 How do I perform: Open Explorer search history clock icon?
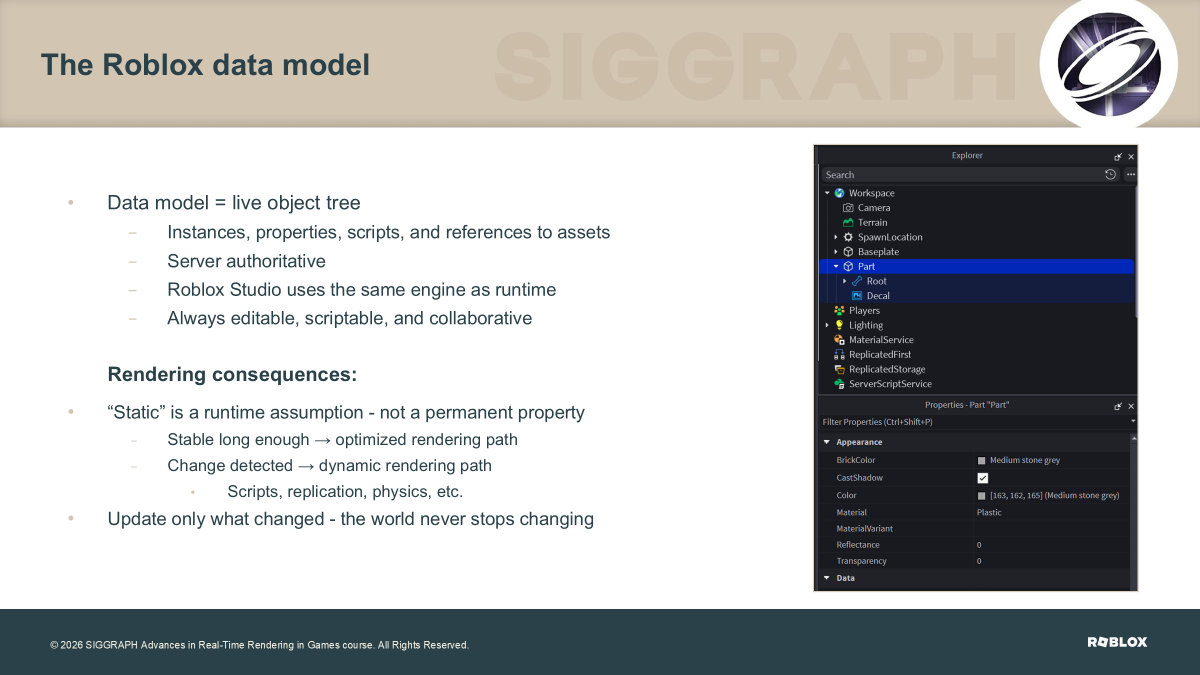1110,175
